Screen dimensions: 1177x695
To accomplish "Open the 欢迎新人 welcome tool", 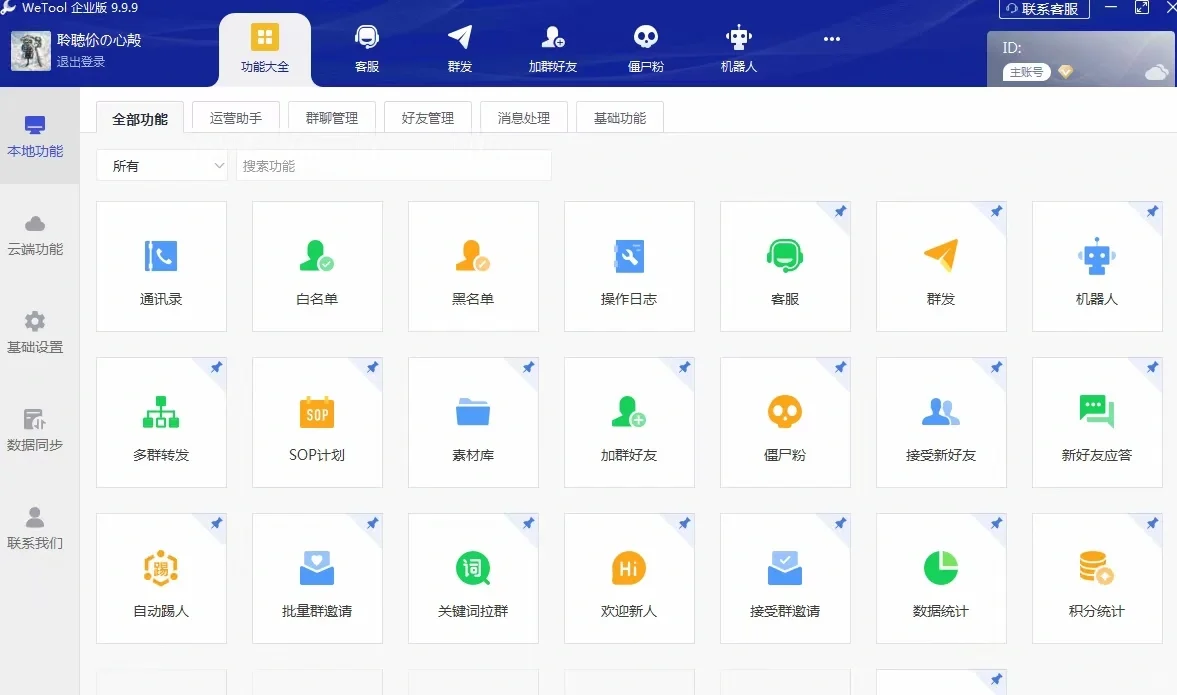I will [629, 578].
